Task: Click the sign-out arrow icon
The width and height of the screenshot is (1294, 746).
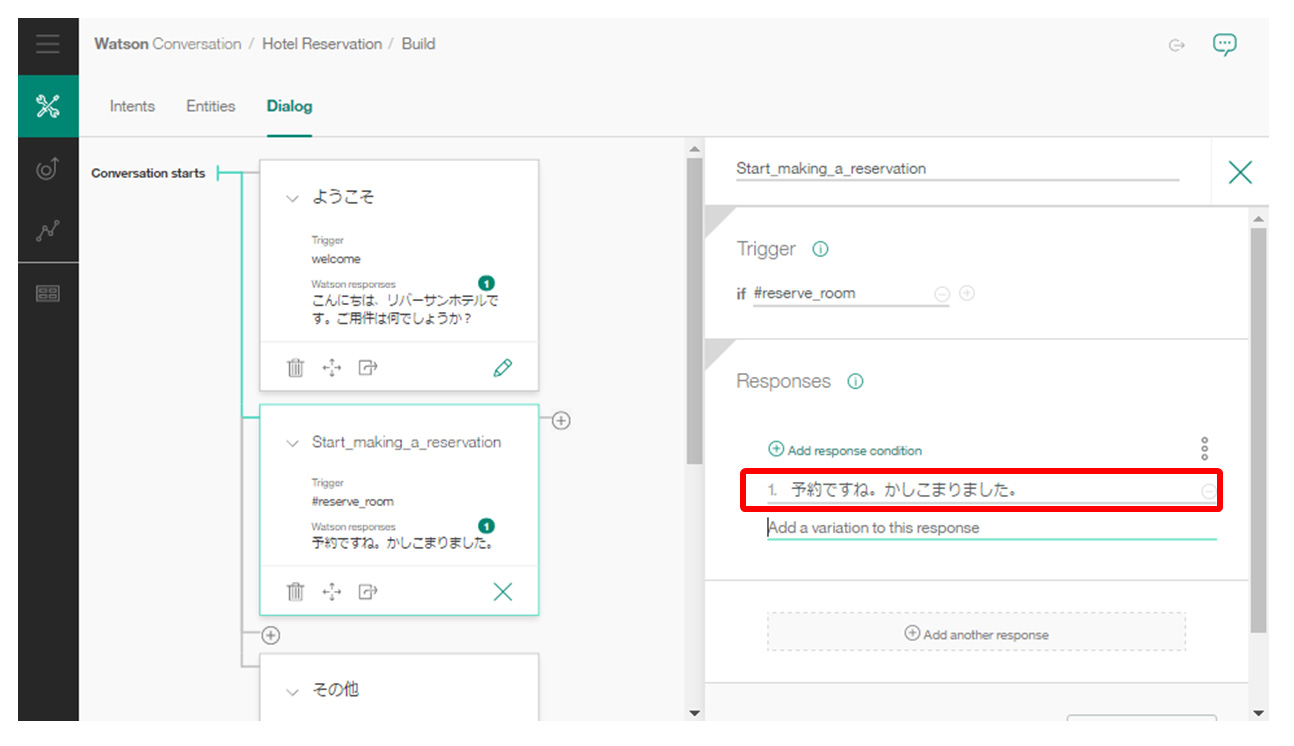Action: [x=1177, y=45]
